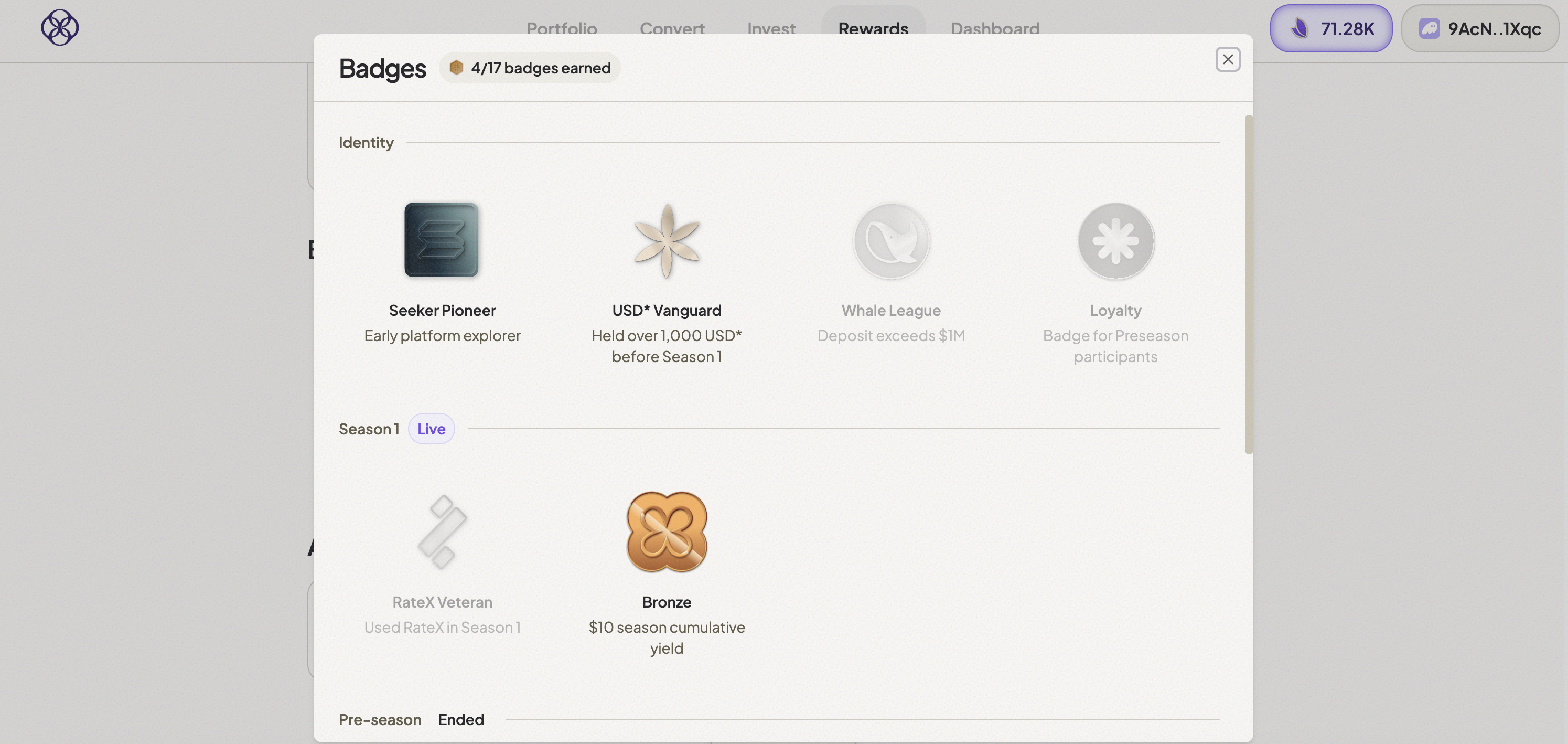Open the Dashboard tab
Screen dimensions: 1568x744
tap(995, 28)
